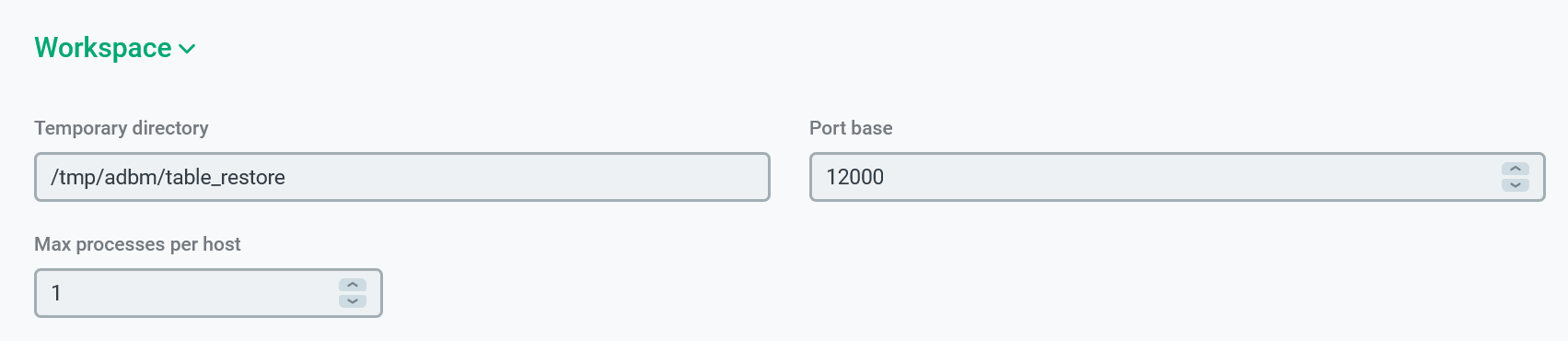Tap the down chevron icon beside value 1
Image resolution: width=1568 pixels, height=341 pixels.
pos(353,301)
